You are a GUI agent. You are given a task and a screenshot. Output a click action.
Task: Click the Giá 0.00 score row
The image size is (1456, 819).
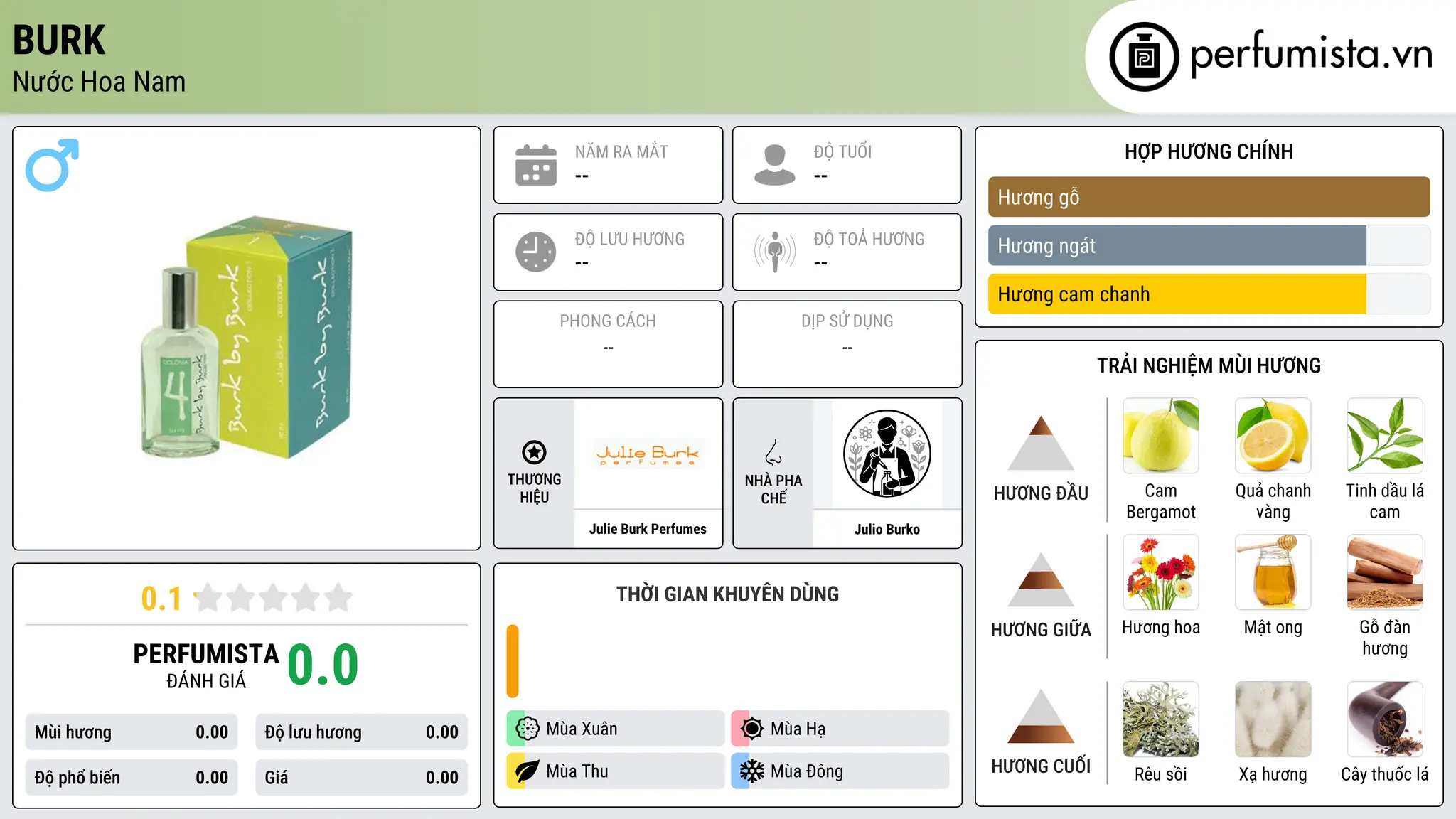point(361,778)
